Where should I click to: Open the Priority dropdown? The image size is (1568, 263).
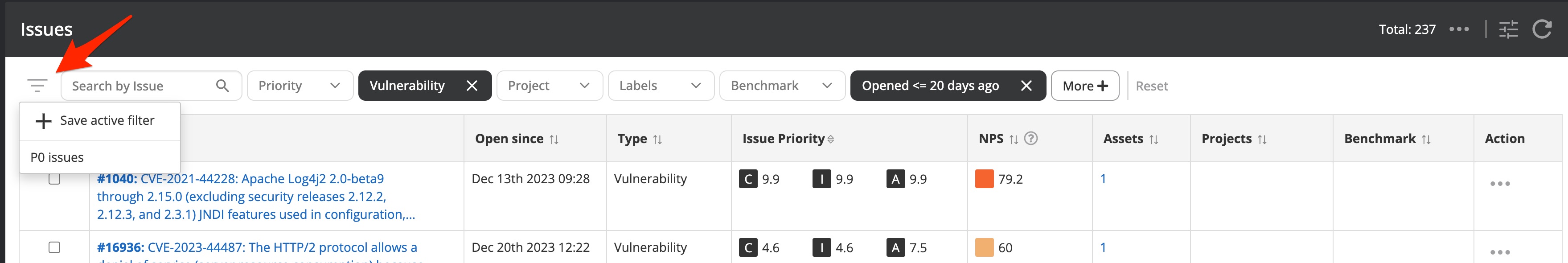(300, 85)
